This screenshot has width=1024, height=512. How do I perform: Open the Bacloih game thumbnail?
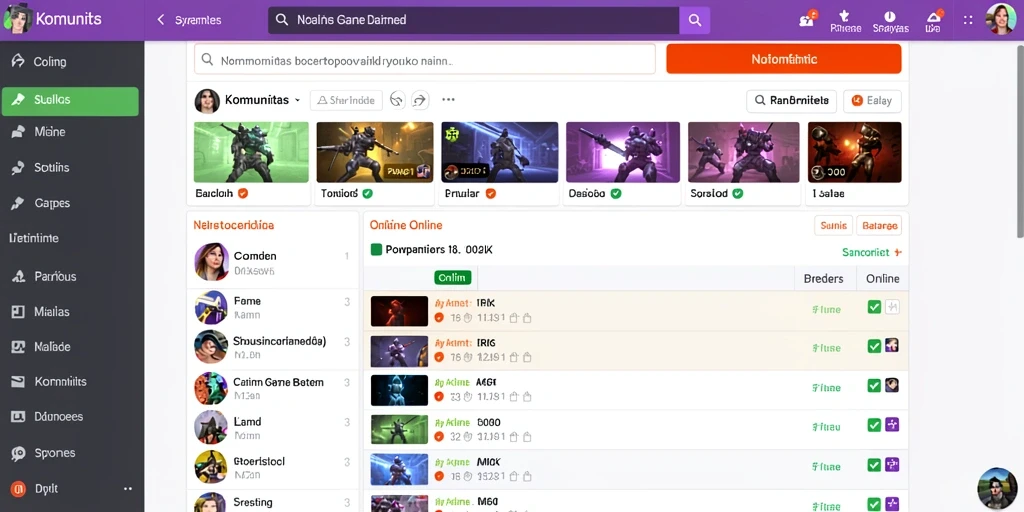(251, 152)
